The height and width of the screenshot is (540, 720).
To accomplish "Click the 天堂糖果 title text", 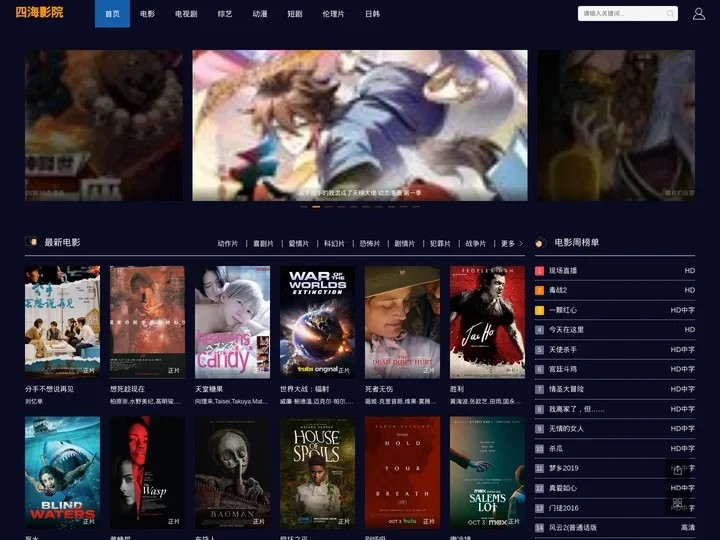I will pyautogui.click(x=209, y=389).
